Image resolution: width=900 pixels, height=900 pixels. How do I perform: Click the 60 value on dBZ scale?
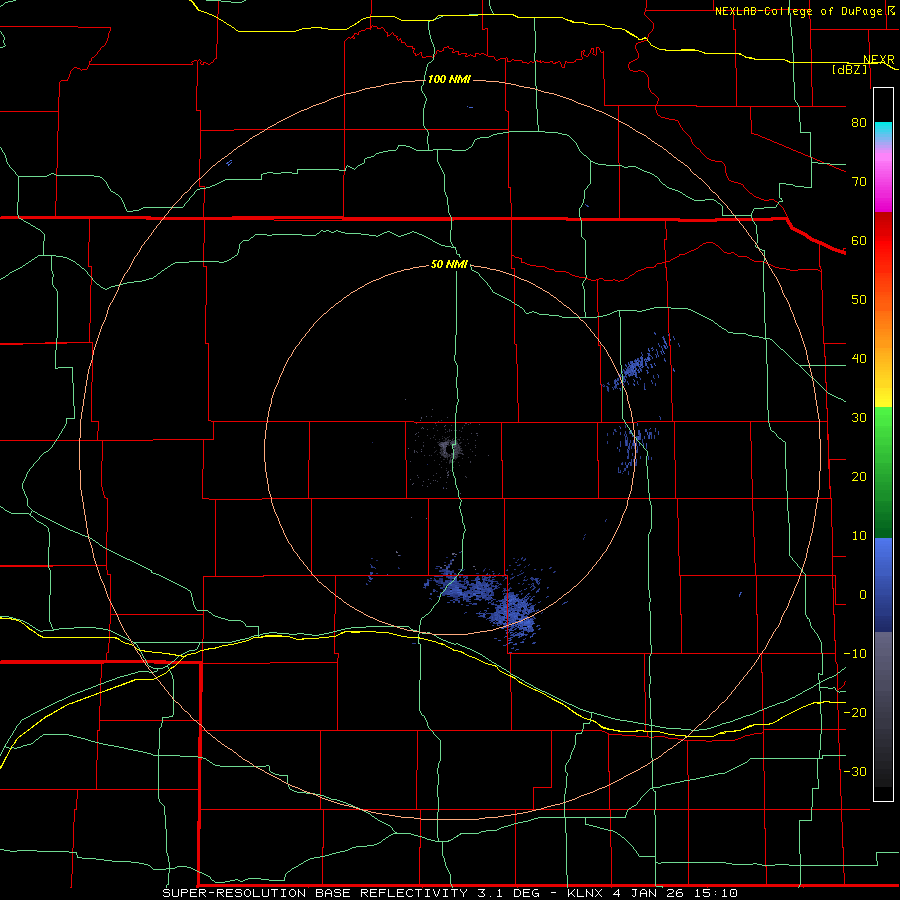click(x=859, y=241)
